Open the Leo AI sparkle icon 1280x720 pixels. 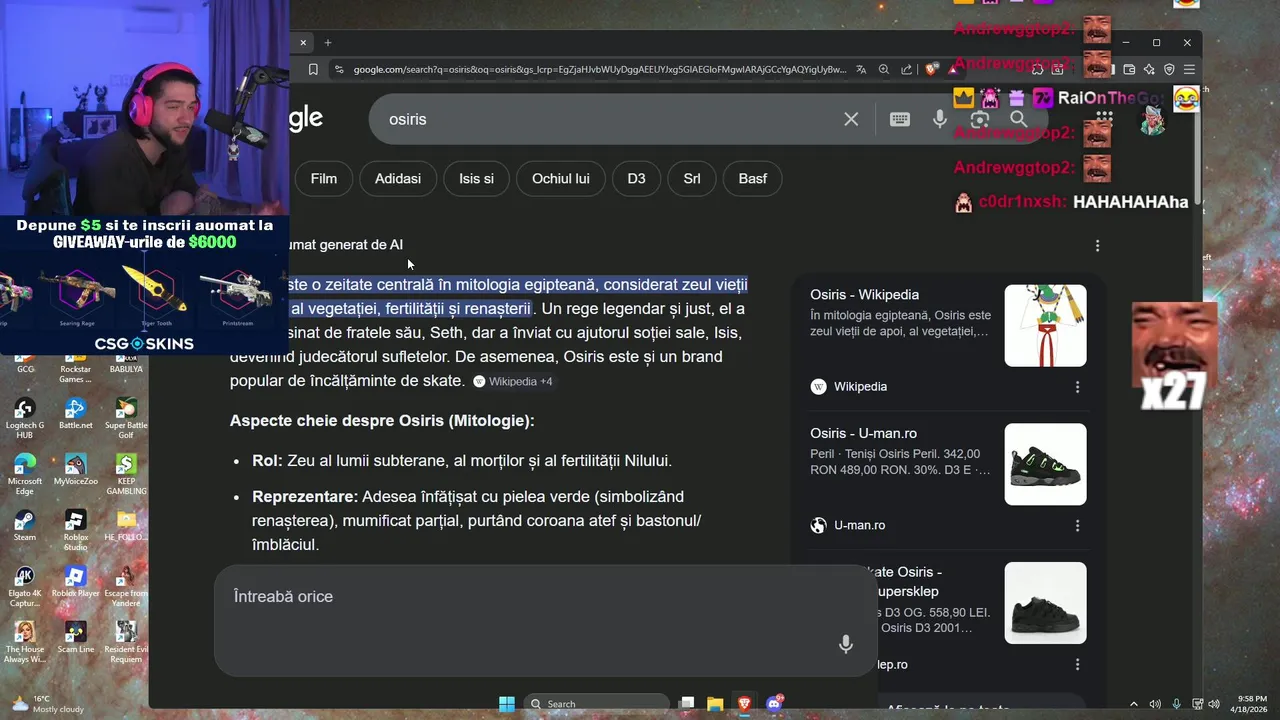[x=1149, y=69]
